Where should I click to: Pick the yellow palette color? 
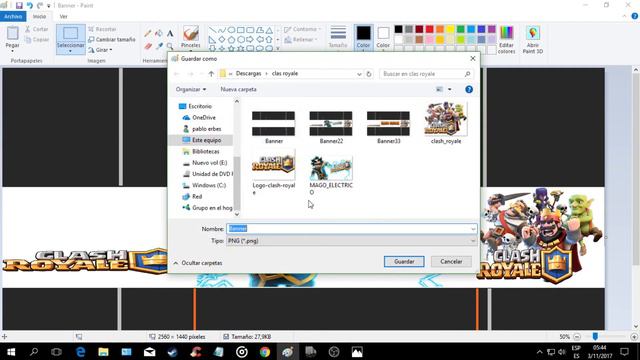450,29
